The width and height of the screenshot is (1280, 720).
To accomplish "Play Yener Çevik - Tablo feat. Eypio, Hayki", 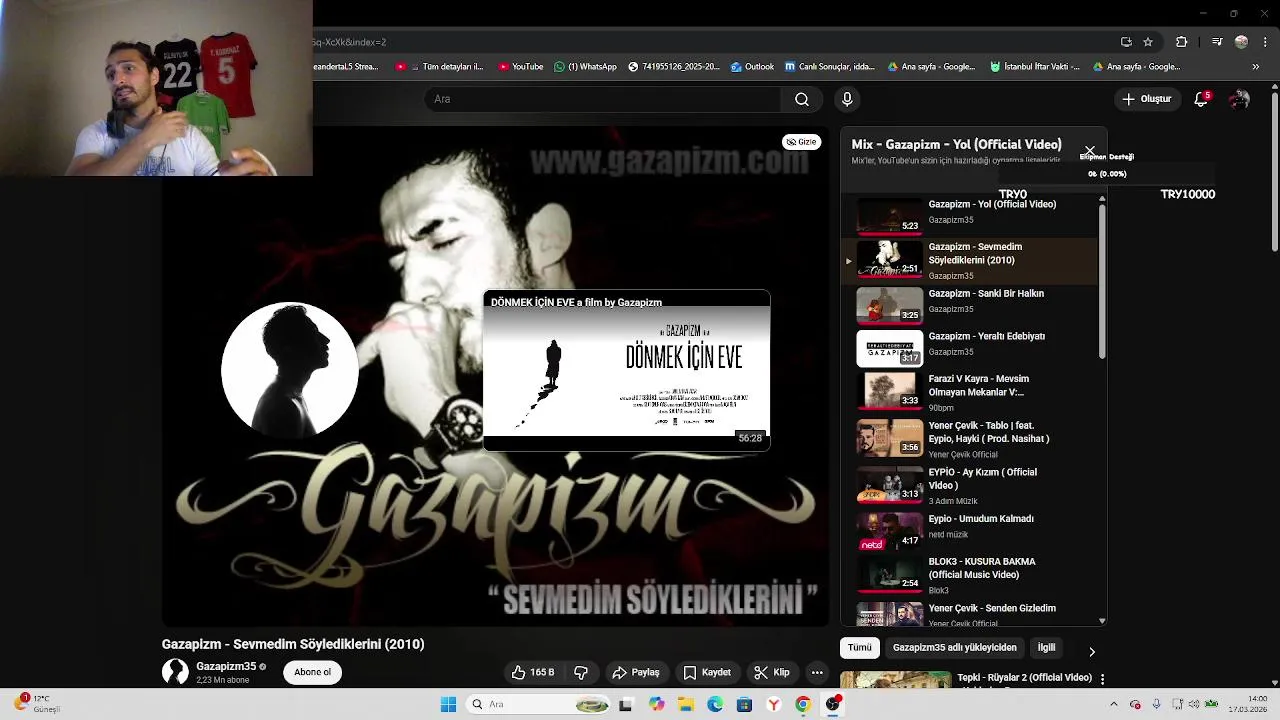I will [970, 438].
